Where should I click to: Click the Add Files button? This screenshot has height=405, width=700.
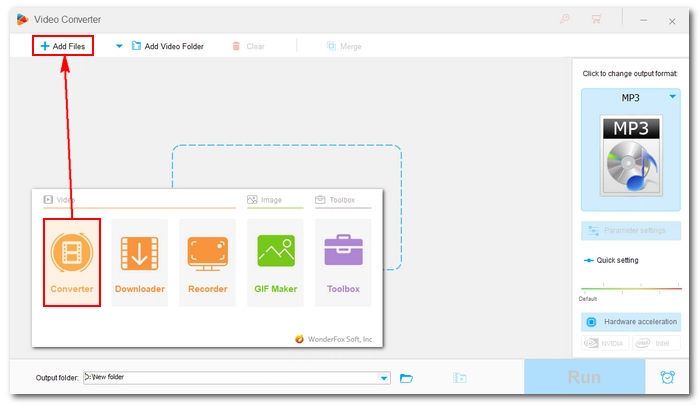[x=62, y=46]
